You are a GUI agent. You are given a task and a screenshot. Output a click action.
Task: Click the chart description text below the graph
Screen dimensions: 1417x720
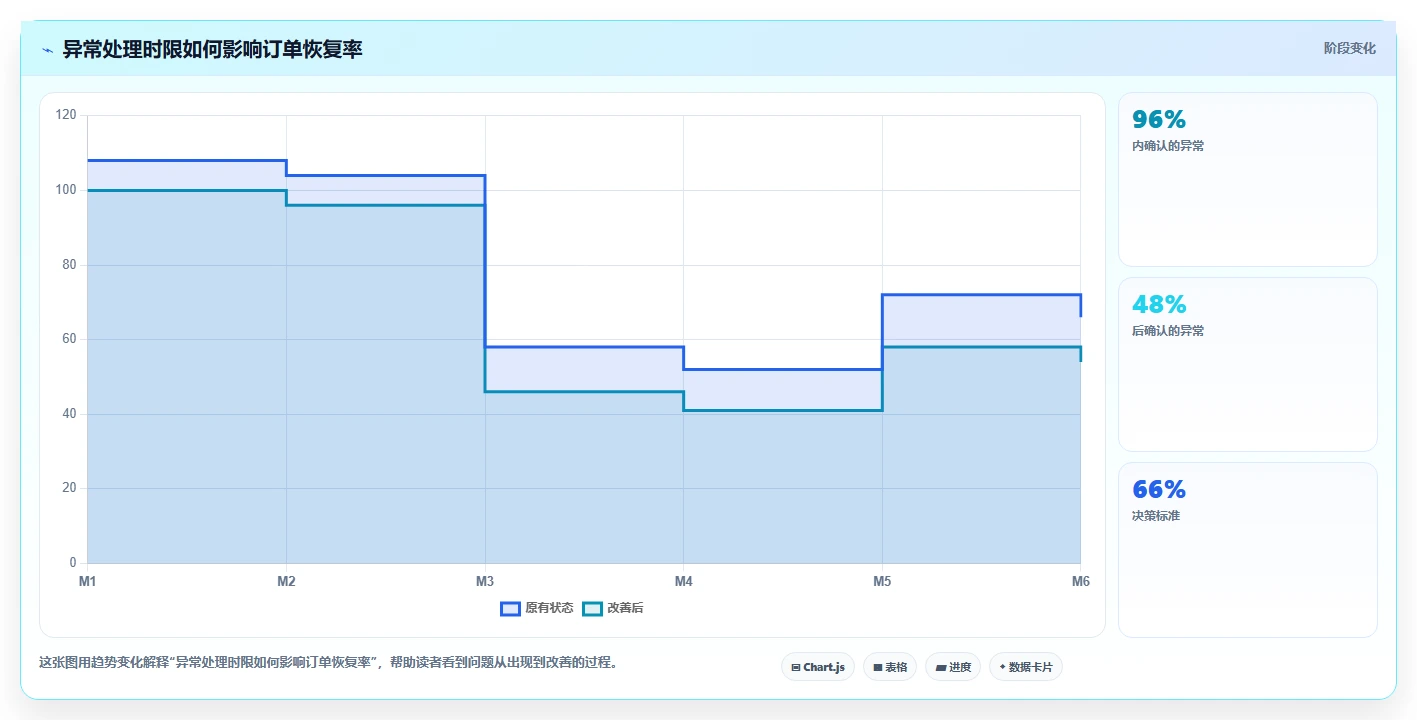(328, 662)
